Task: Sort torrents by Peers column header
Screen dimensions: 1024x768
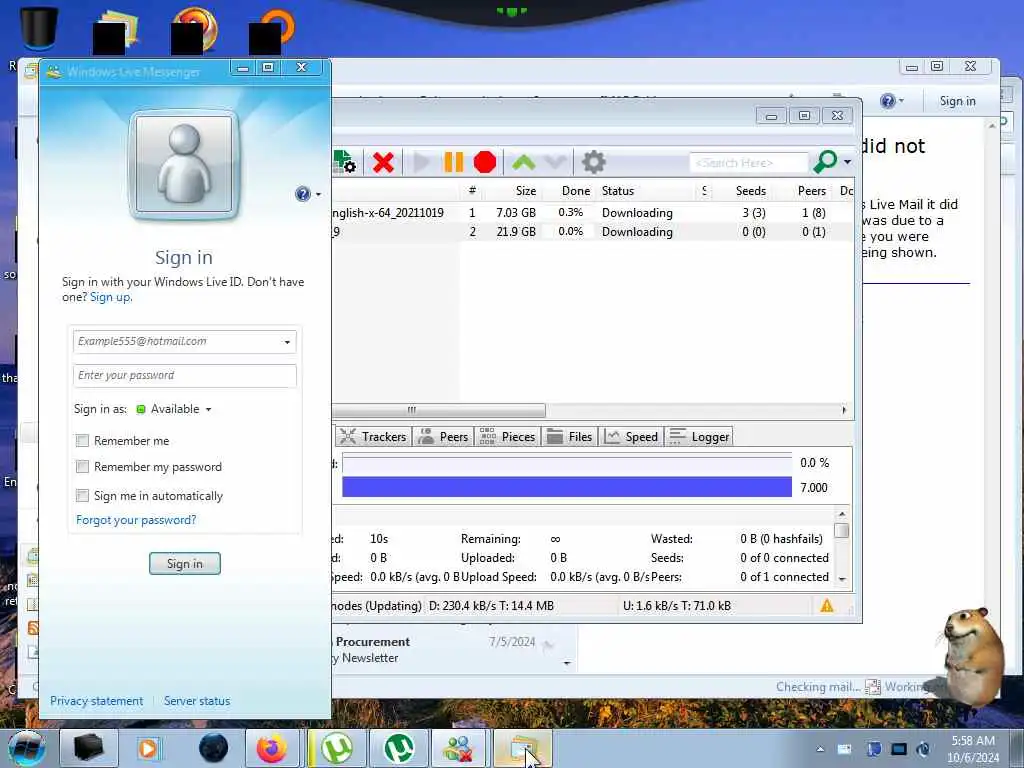Action: [x=811, y=191]
